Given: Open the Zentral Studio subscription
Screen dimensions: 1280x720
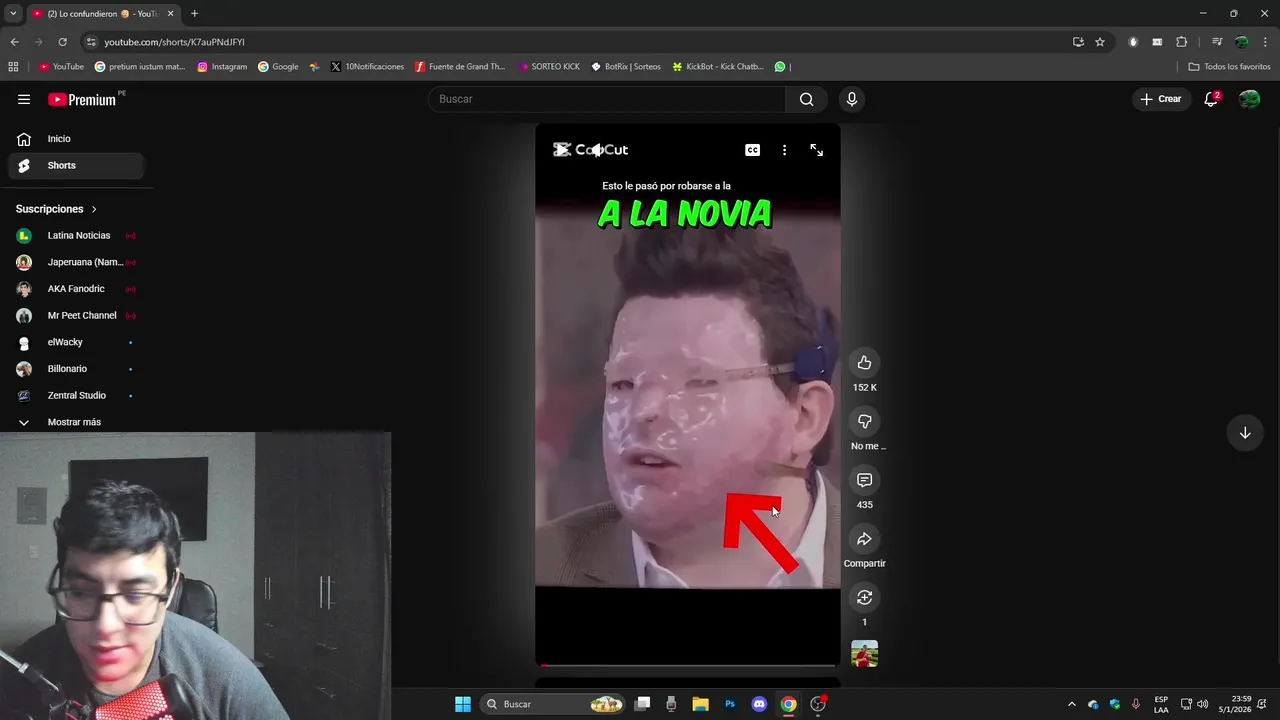Looking at the screenshot, I should click(76, 396).
